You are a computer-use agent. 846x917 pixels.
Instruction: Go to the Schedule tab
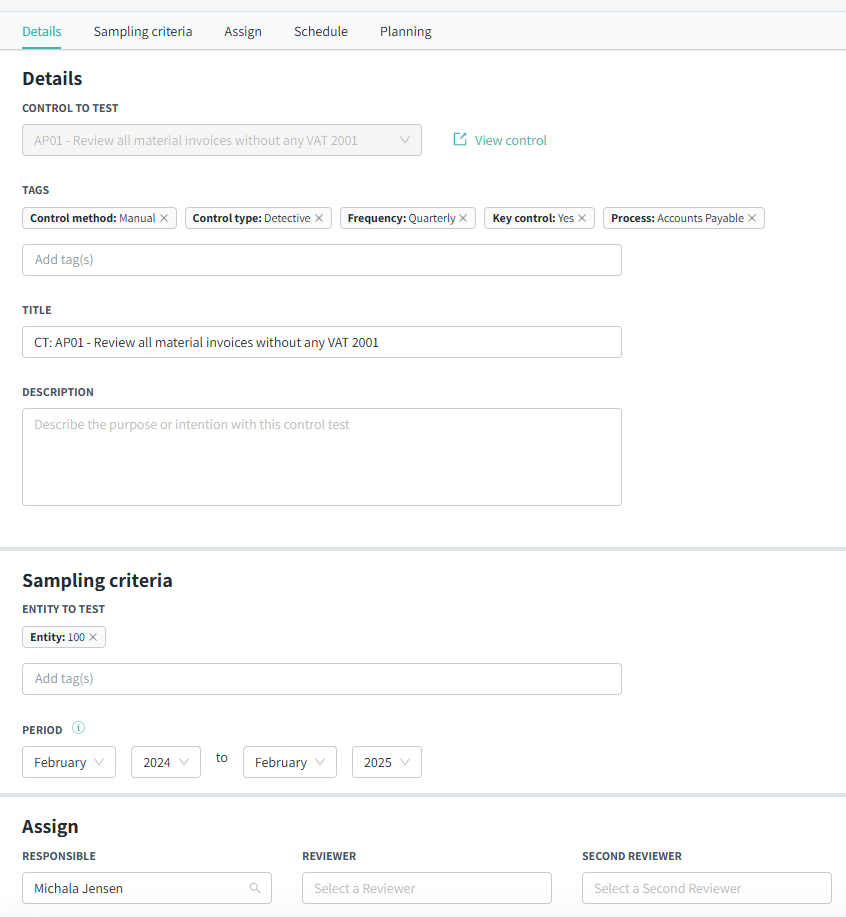pos(321,31)
